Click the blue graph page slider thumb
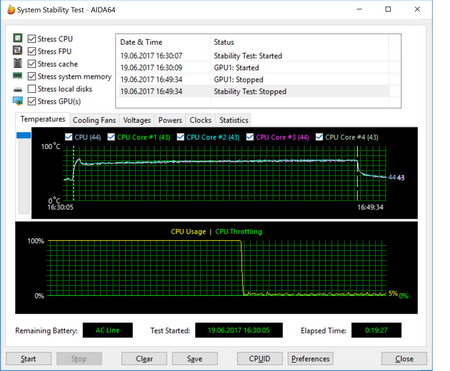450x371 pixels. tap(24, 135)
